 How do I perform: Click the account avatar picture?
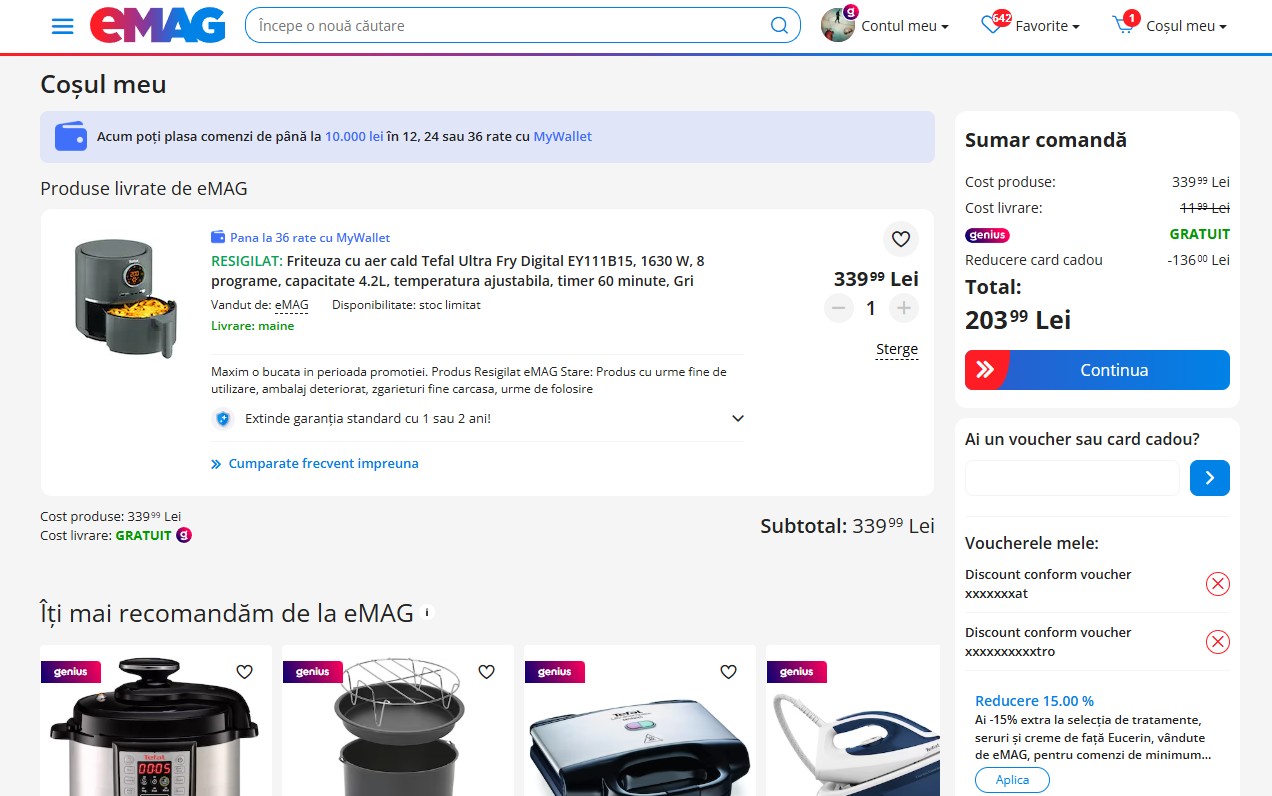838,25
